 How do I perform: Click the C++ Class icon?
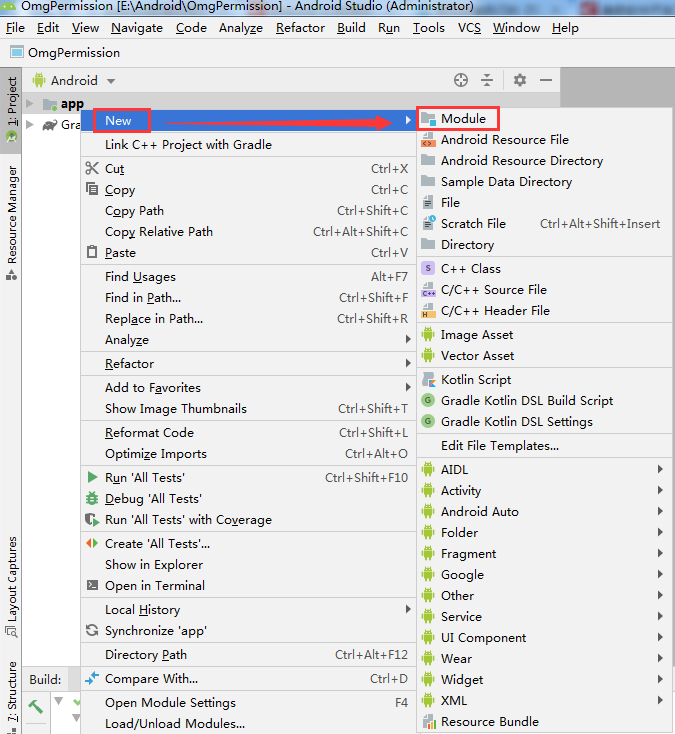(x=428, y=268)
